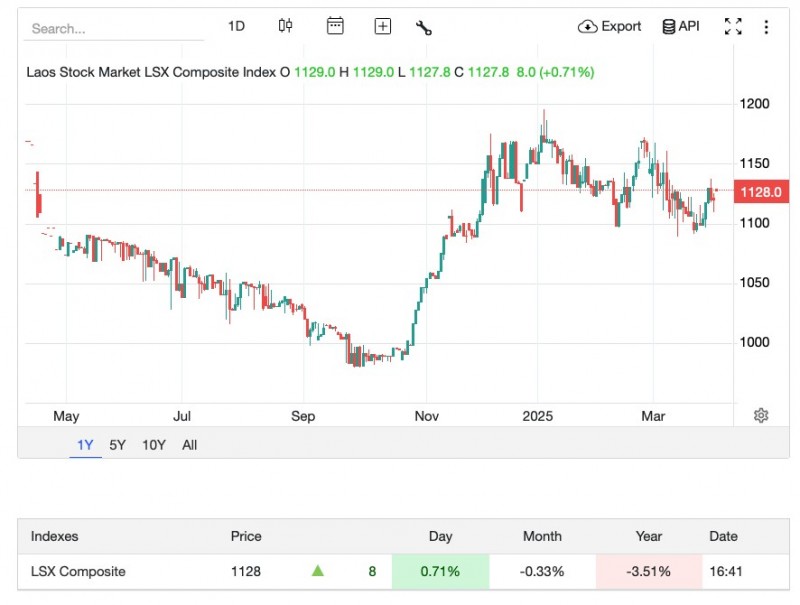Select the 16:41 date cell
The image size is (800, 605).
point(726,571)
